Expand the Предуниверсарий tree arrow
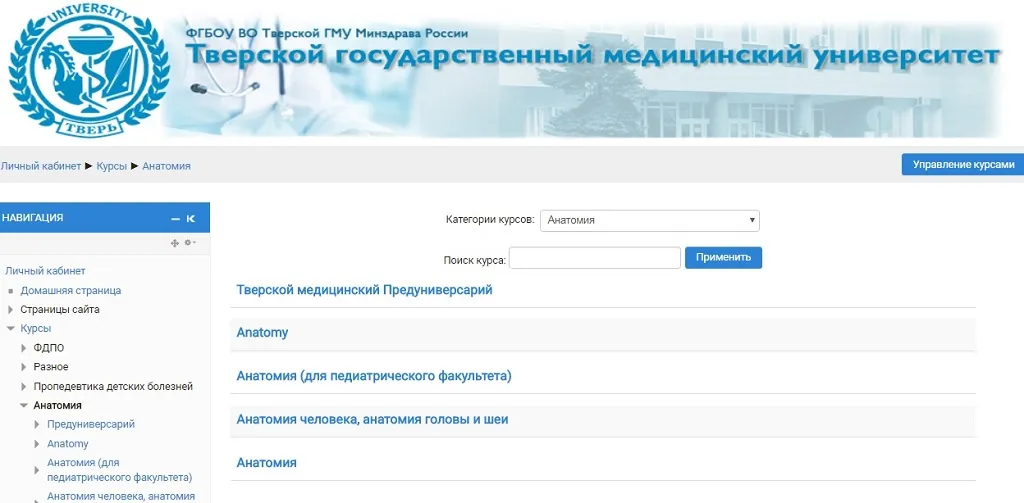The height and width of the screenshot is (503, 1024). 37,425
